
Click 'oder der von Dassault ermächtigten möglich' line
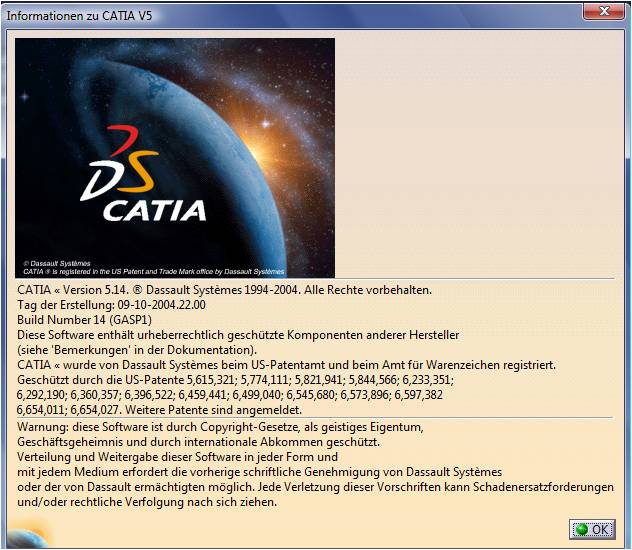(316, 487)
